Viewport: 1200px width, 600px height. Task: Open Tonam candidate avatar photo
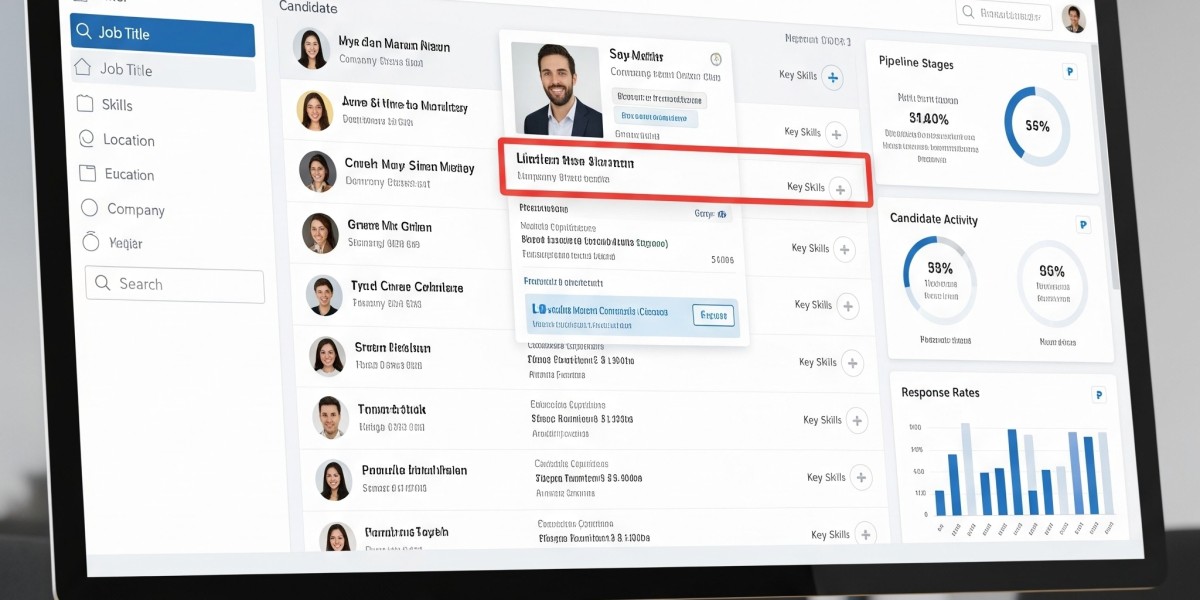point(330,417)
